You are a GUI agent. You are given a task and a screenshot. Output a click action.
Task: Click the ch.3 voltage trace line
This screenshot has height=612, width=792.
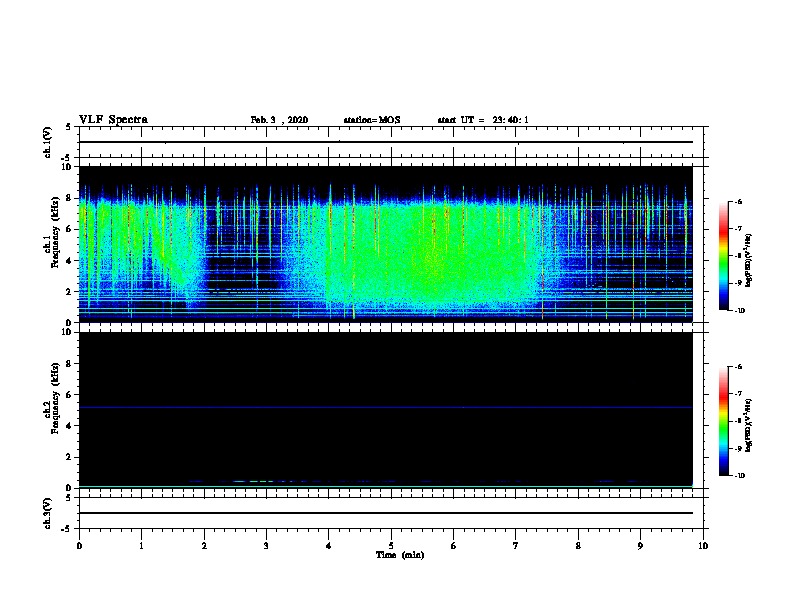[385, 513]
